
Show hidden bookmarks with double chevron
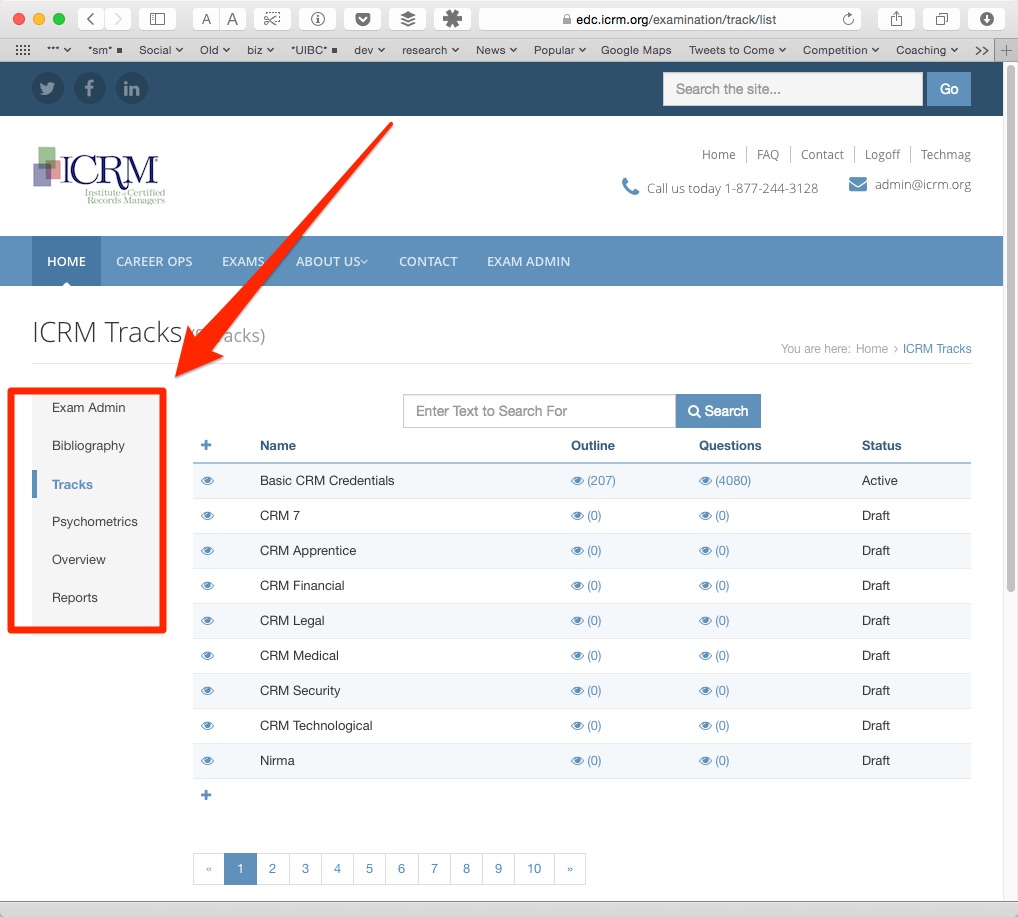(x=982, y=50)
